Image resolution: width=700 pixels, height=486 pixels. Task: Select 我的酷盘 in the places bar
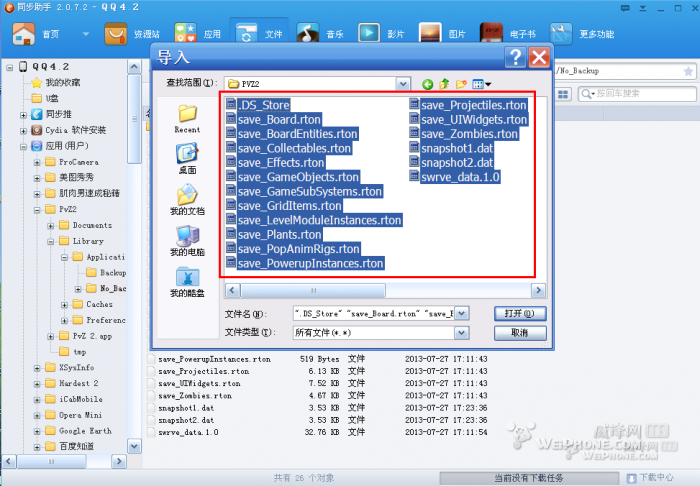pyautogui.click(x=188, y=282)
